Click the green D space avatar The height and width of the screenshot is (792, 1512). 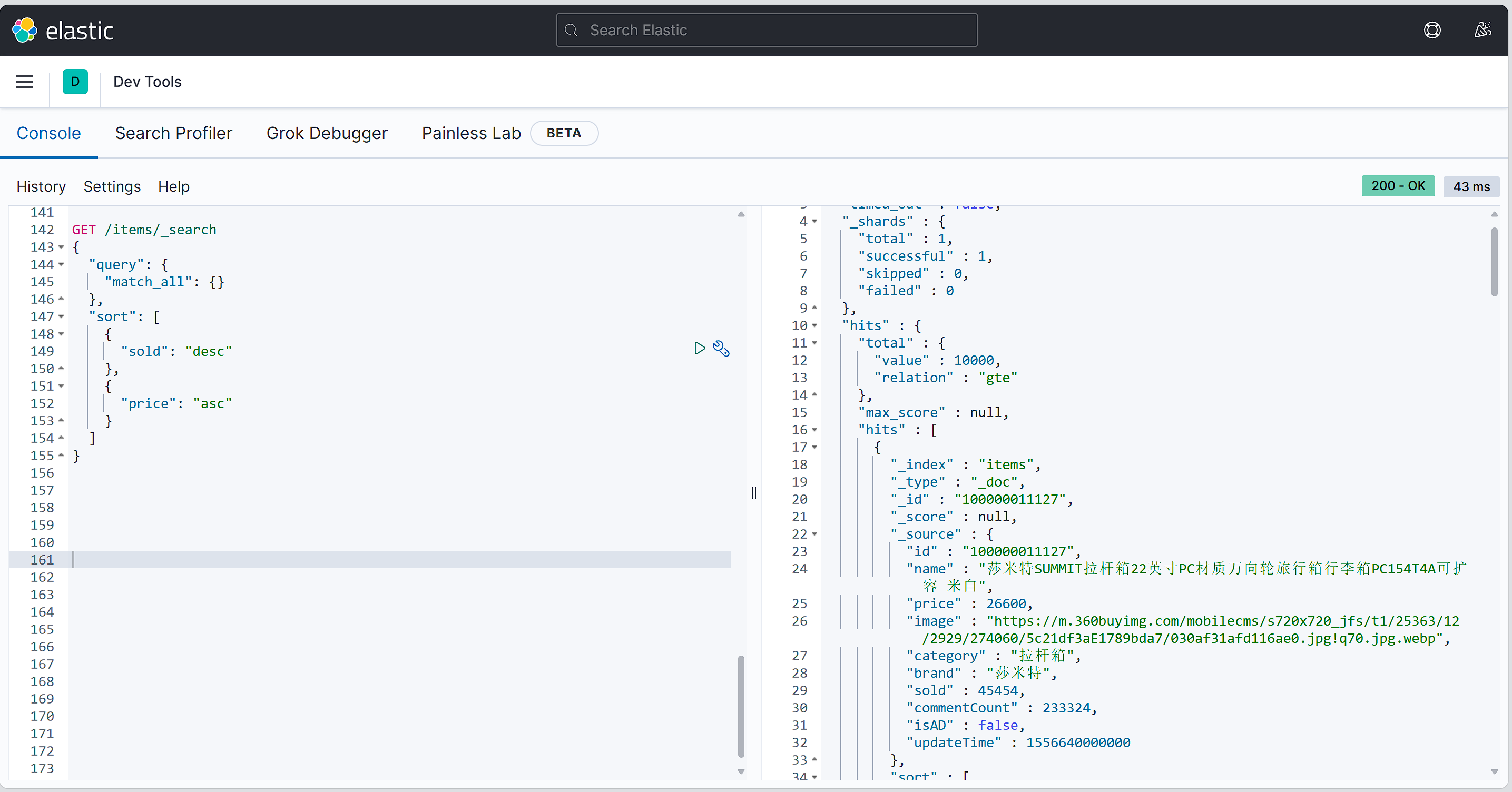tap(75, 82)
